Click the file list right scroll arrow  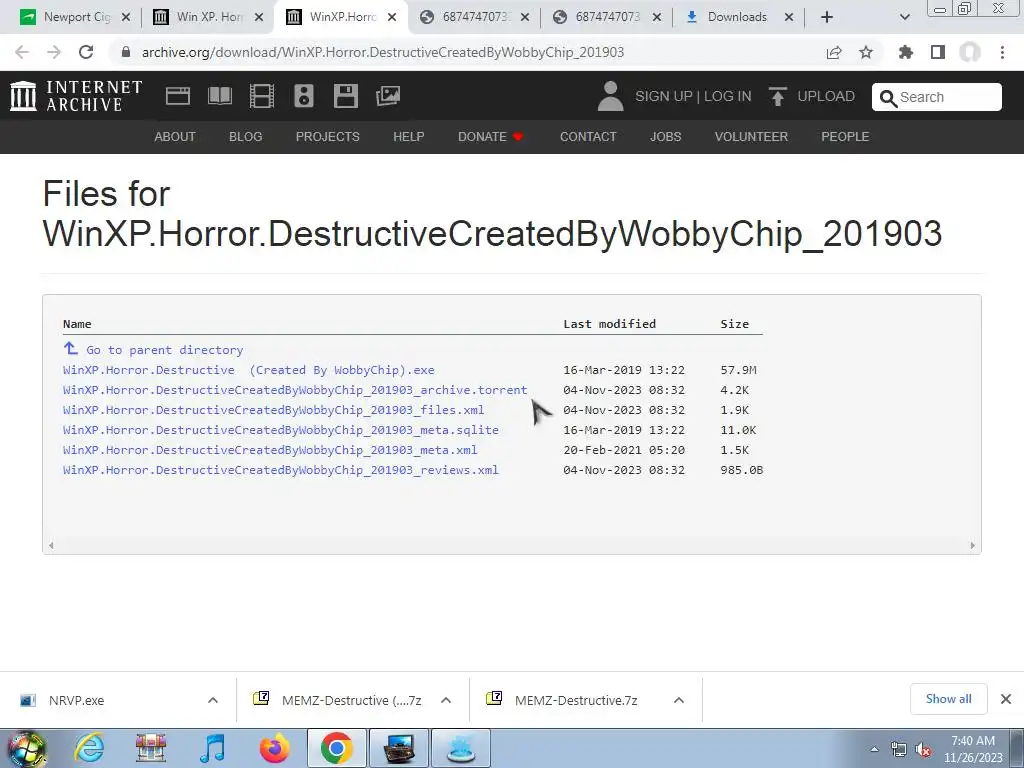(972, 545)
